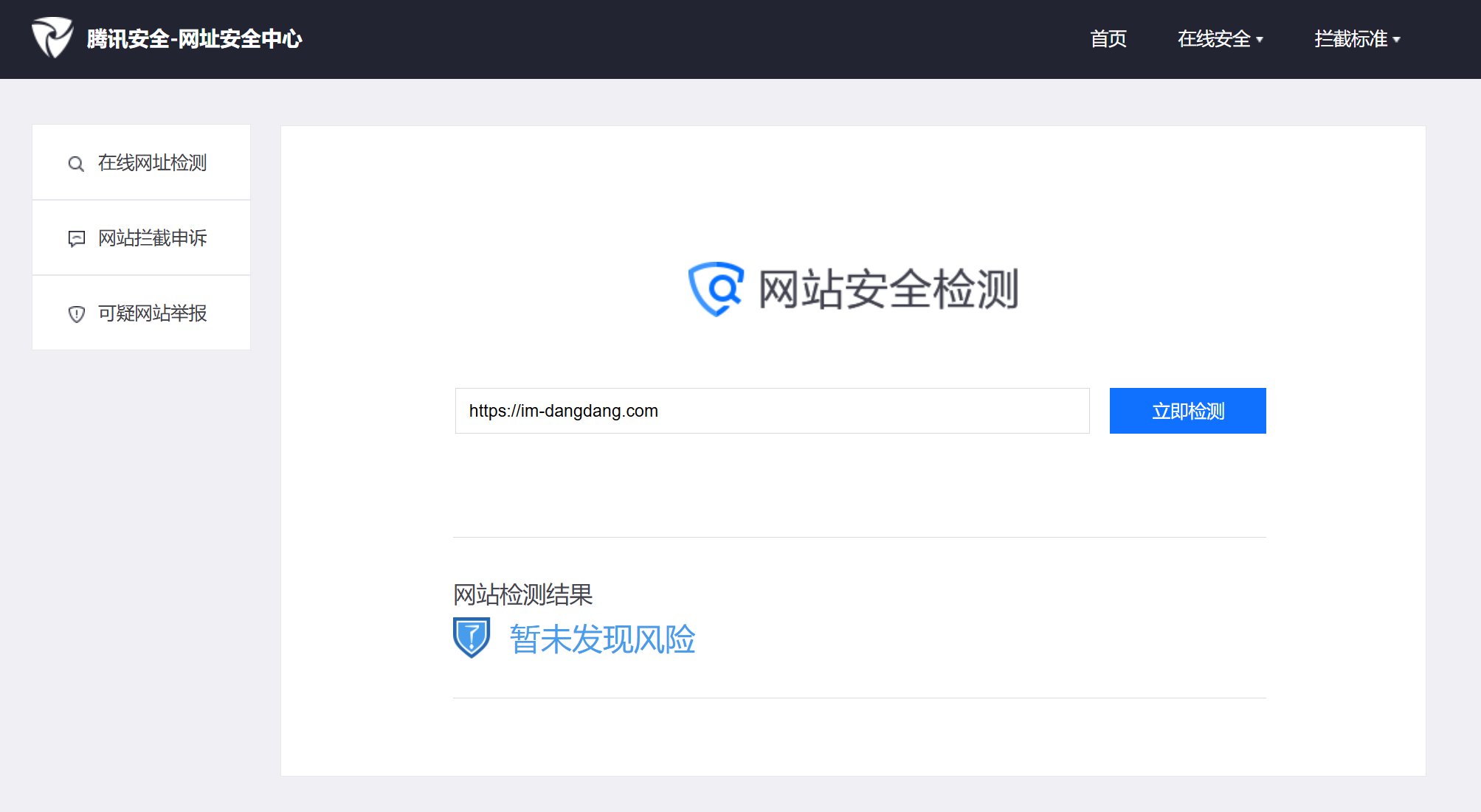The height and width of the screenshot is (812, 1481).
Task: Click the URL input field
Action: point(772,411)
